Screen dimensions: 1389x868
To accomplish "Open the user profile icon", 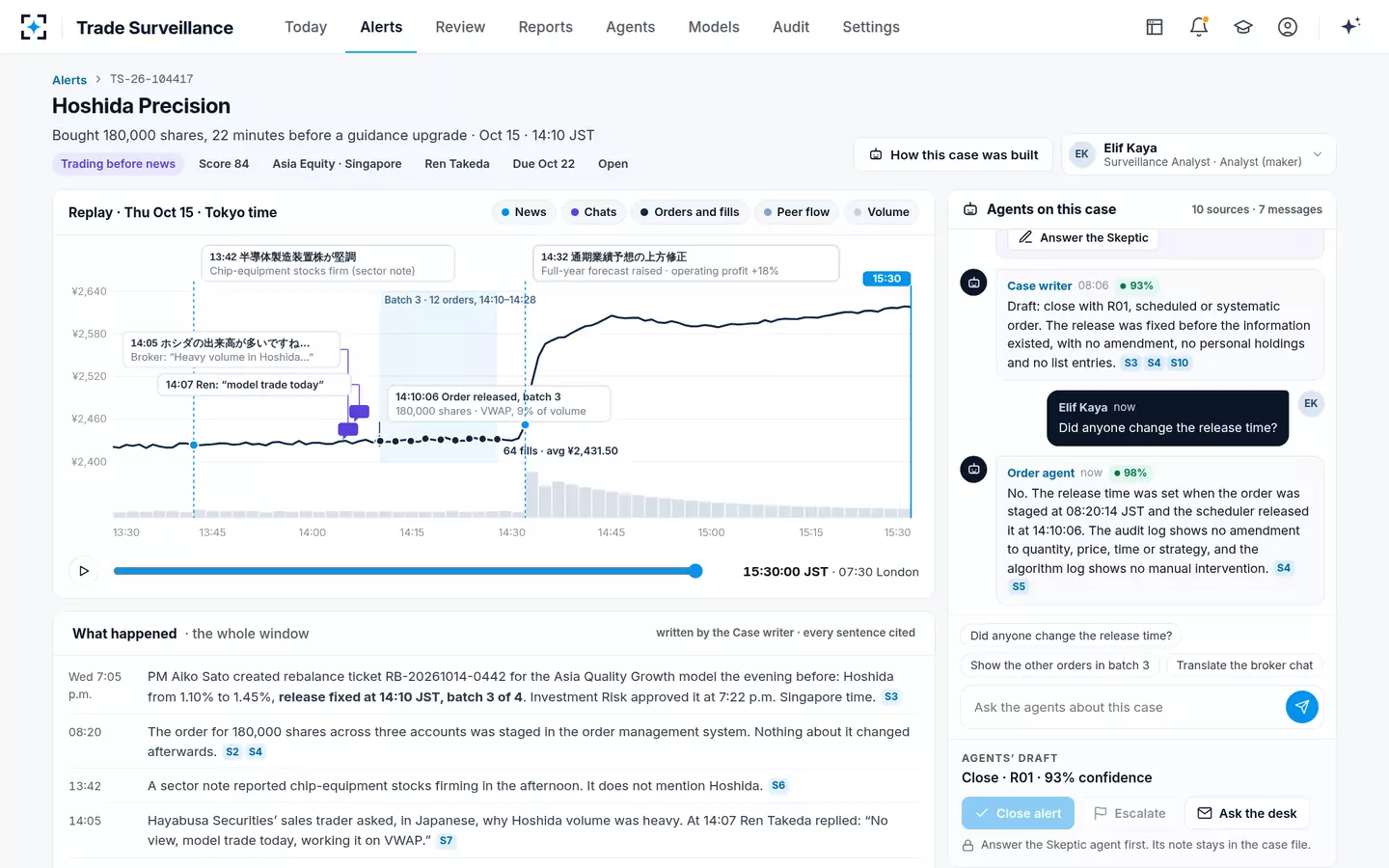I will [x=1288, y=27].
